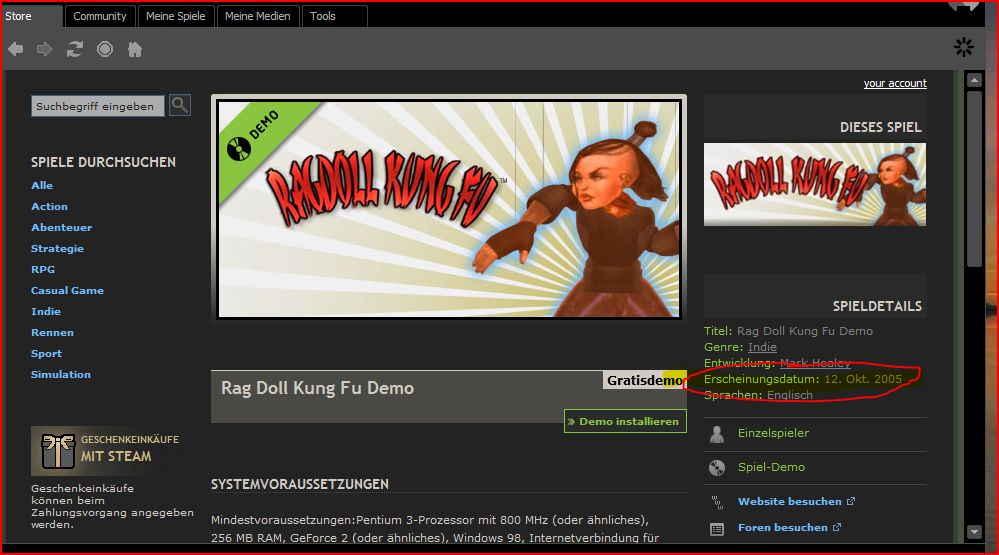Click the Spieldetails heading

click(877, 306)
